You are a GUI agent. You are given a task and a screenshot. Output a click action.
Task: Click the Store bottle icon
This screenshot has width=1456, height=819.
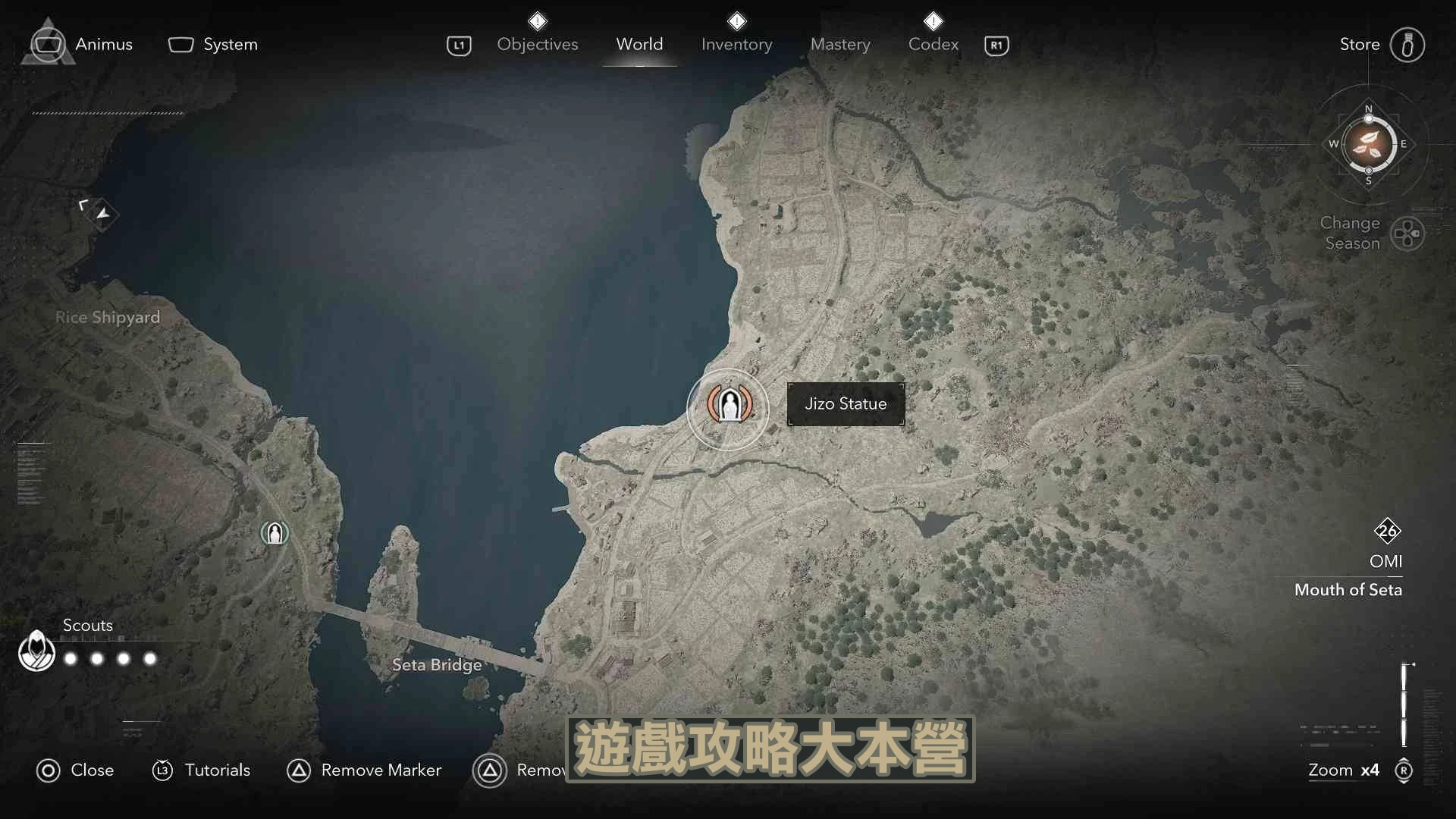point(1407,45)
